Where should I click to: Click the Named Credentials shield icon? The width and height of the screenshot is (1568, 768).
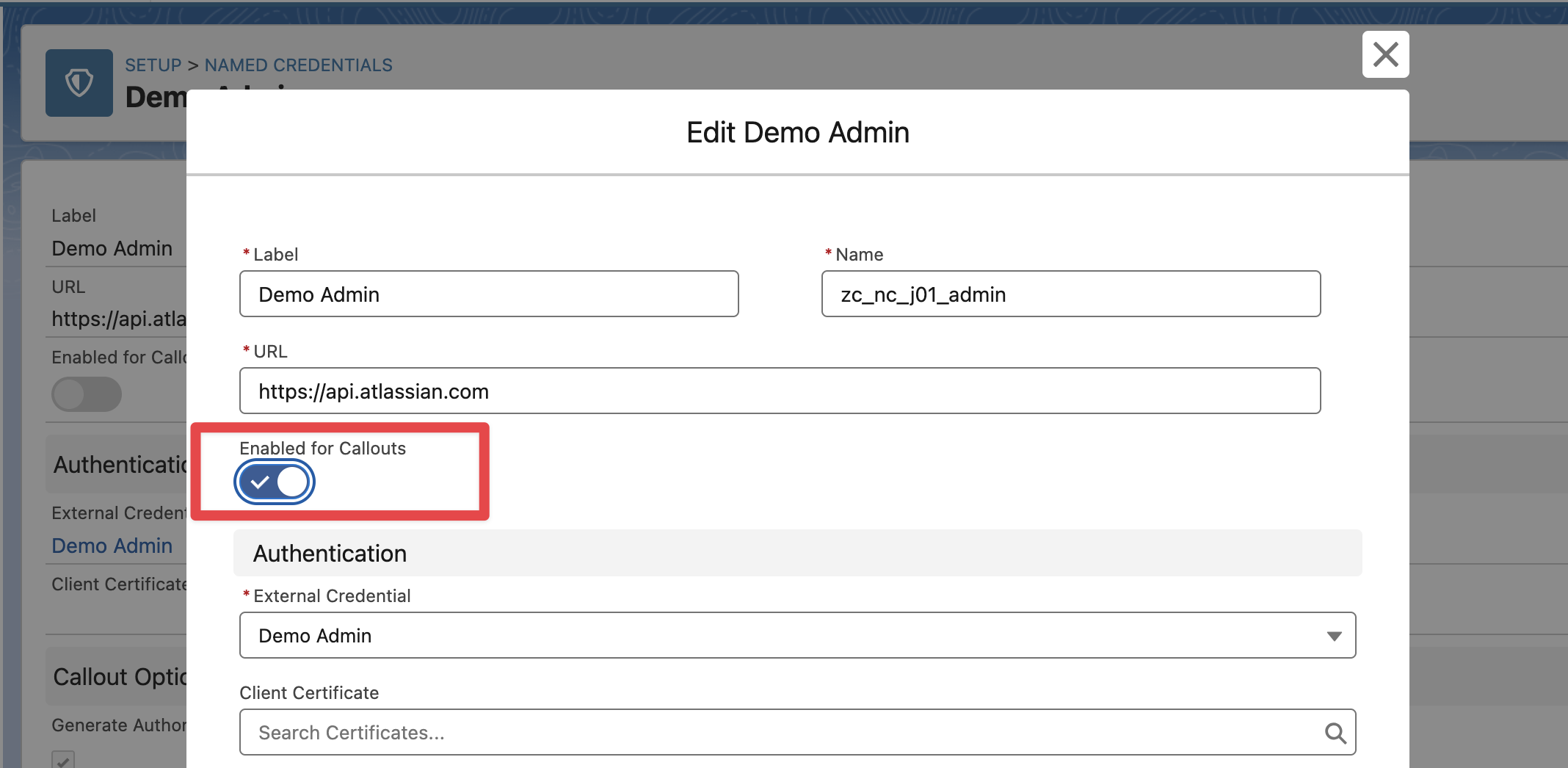point(79,83)
